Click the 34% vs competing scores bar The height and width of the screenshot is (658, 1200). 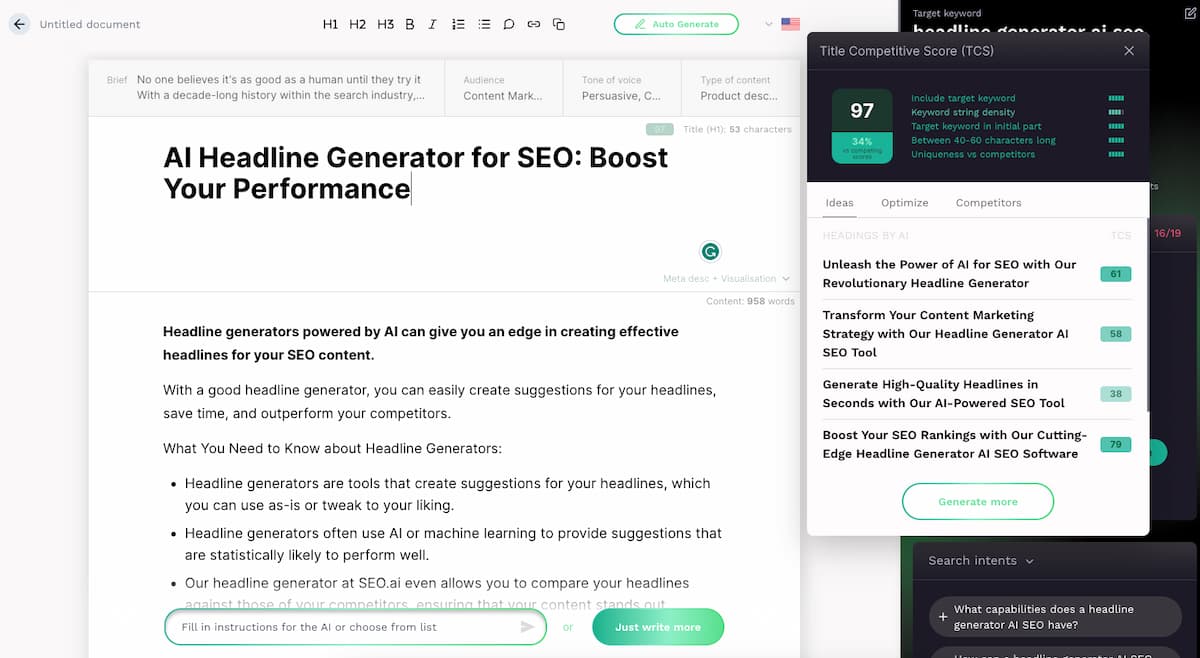click(862, 147)
